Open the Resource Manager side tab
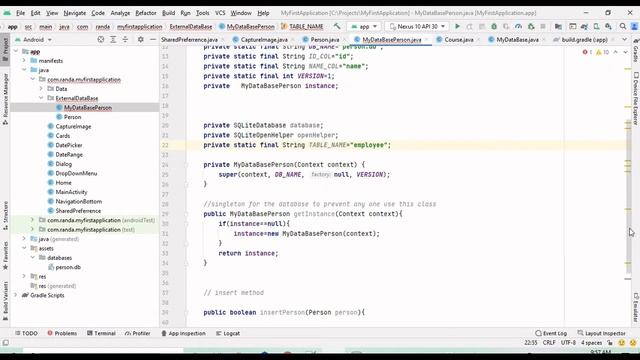This screenshot has height=360, width=640. (x=5, y=99)
